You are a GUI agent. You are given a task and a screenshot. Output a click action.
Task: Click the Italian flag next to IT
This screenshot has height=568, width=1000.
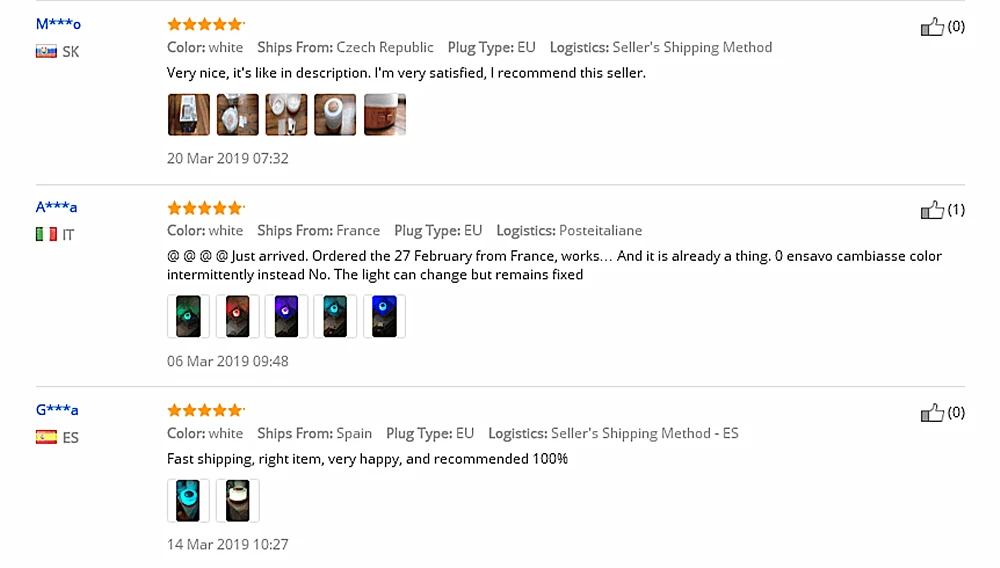click(46, 235)
